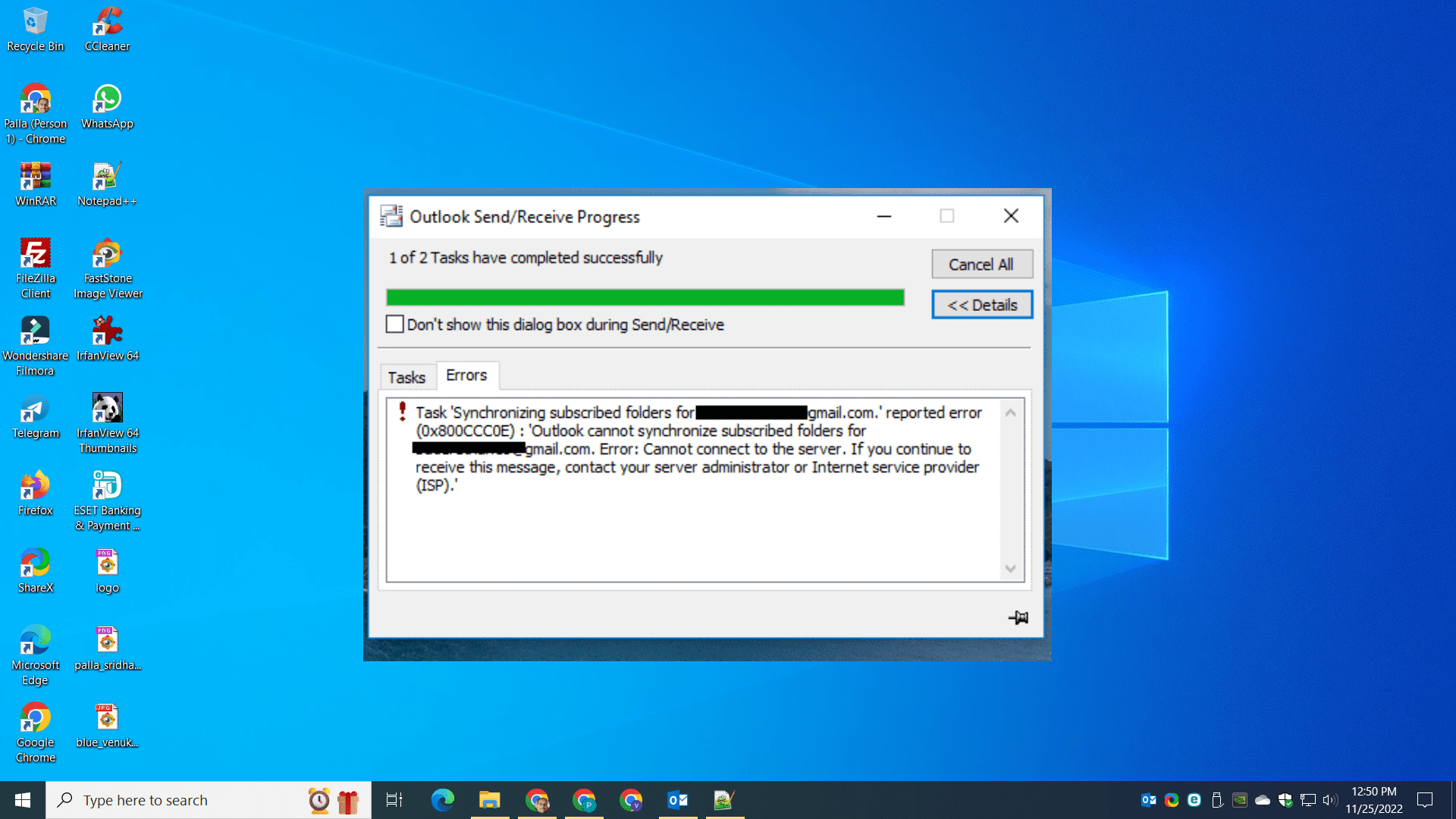Click the green Send/Receive progress bar
The width and height of the screenshot is (1456, 819).
645,297
